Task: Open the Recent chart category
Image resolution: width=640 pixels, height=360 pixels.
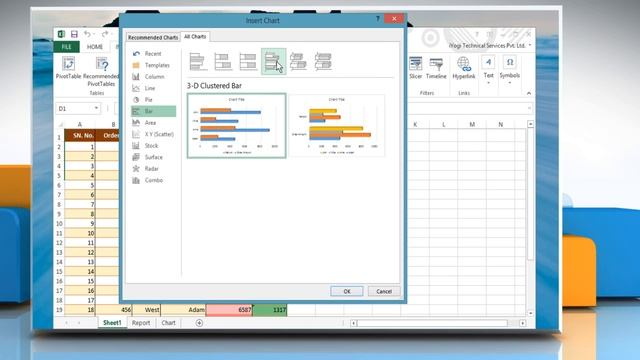Action: click(153, 53)
